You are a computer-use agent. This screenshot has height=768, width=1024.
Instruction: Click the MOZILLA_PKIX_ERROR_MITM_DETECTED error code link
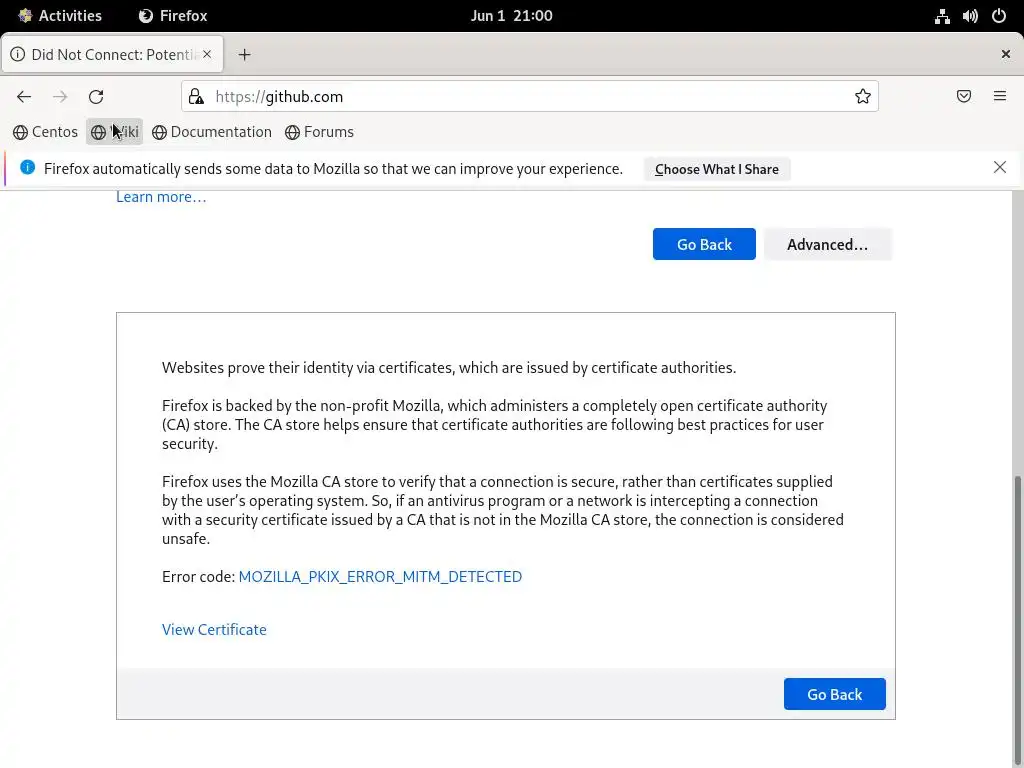(380, 577)
